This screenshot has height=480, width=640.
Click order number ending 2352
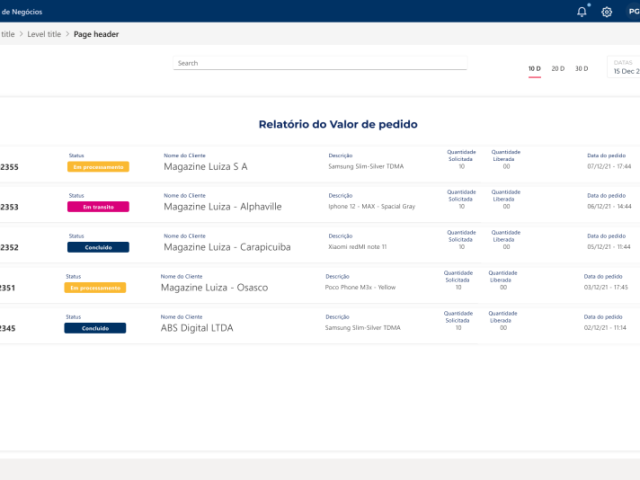(9, 247)
